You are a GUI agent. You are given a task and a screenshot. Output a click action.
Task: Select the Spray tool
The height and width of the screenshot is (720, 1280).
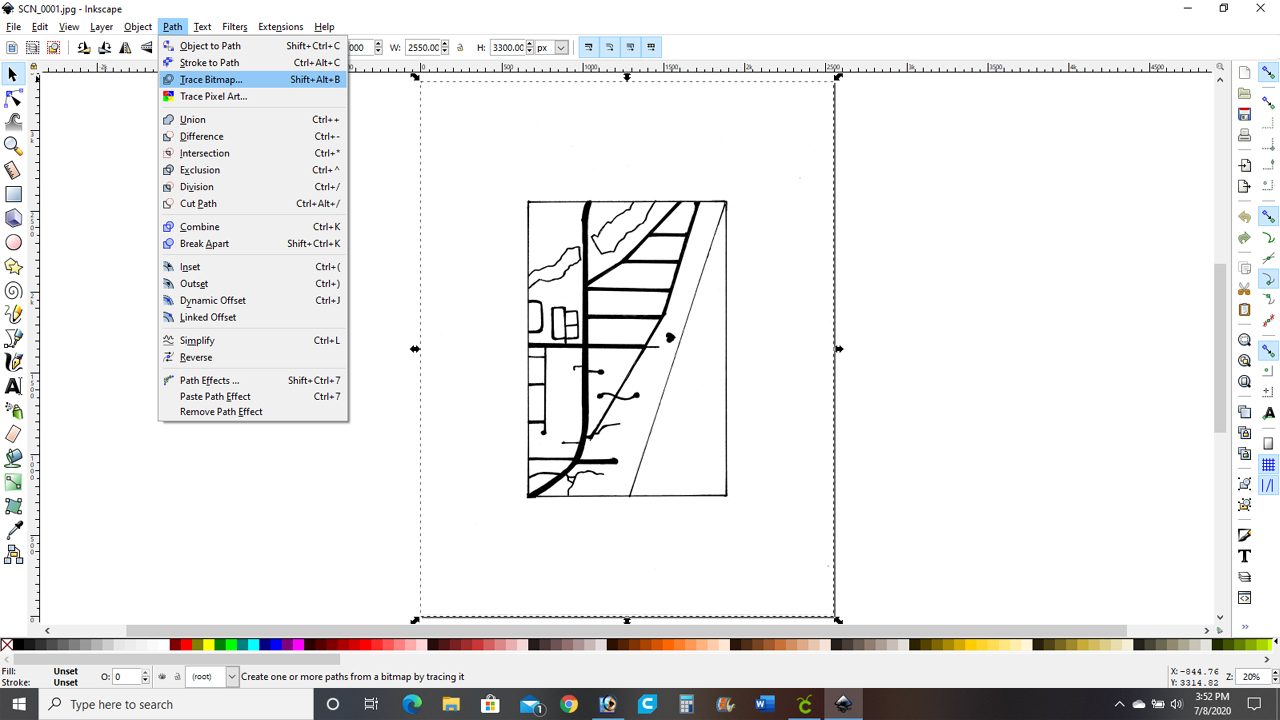(x=13, y=410)
